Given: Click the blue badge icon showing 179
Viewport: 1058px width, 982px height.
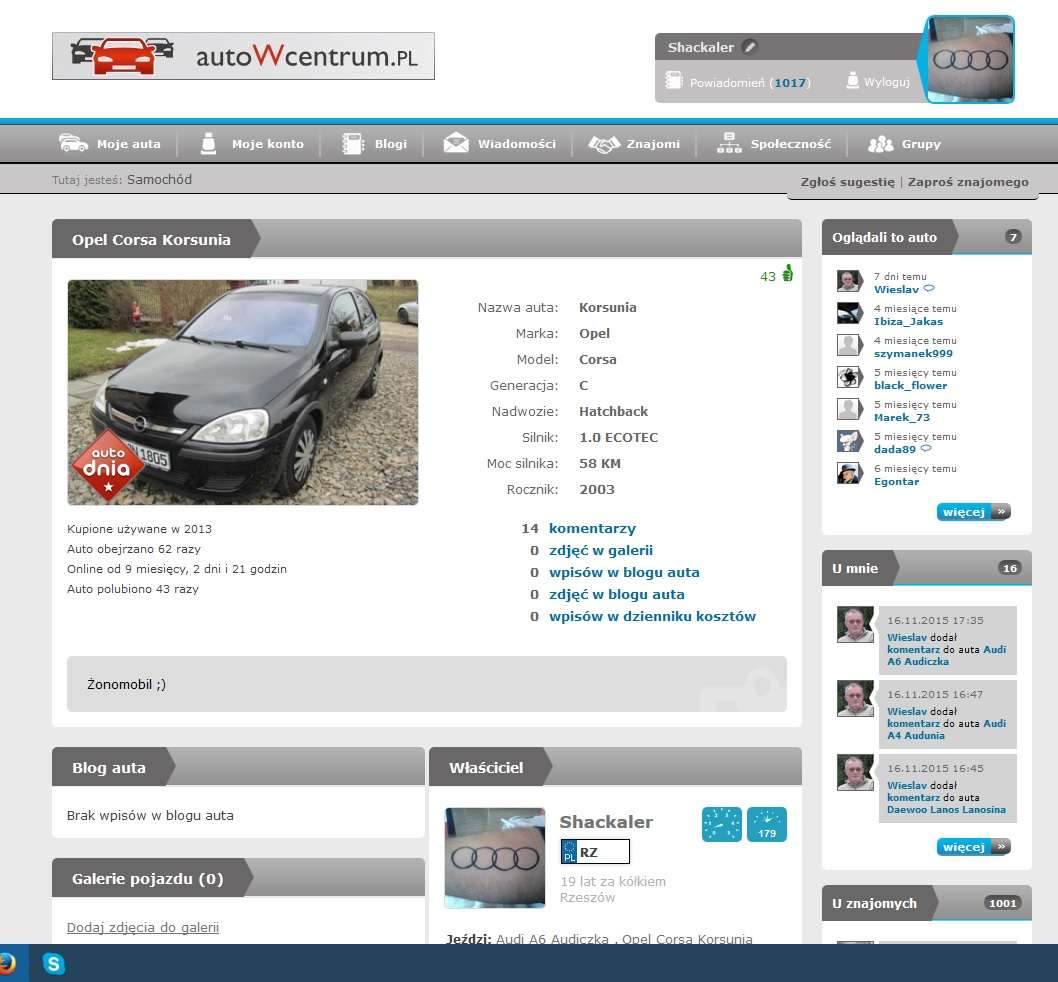Looking at the screenshot, I should coord(767,824).
